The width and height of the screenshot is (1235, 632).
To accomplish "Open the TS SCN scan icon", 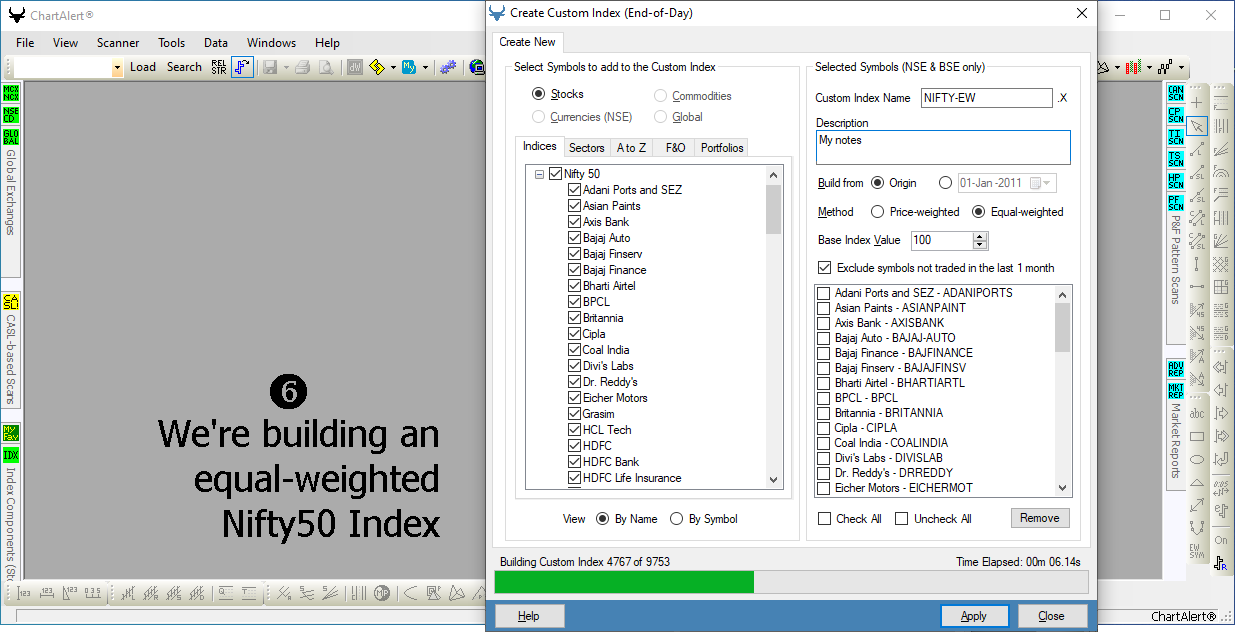I will (1175, 159).
